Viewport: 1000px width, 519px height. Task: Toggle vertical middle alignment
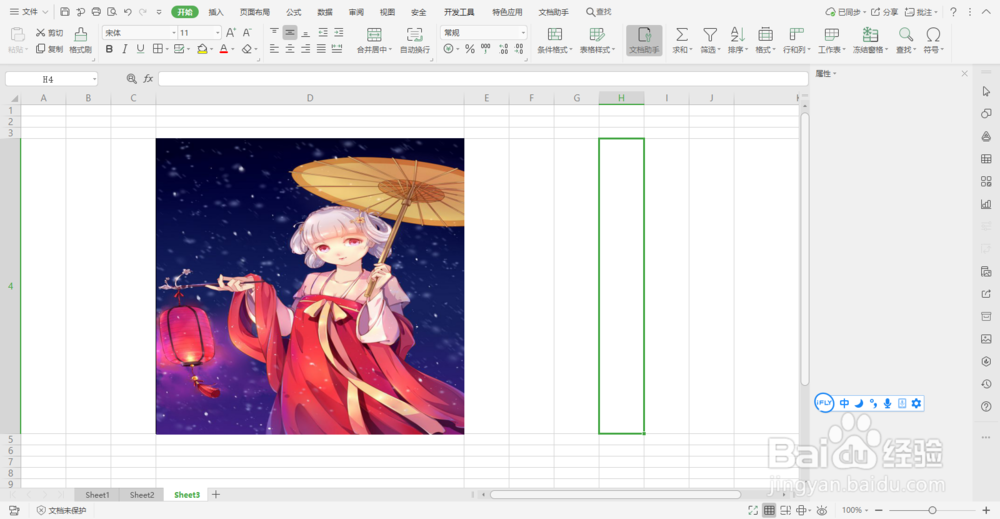click(x=290, y=33)
